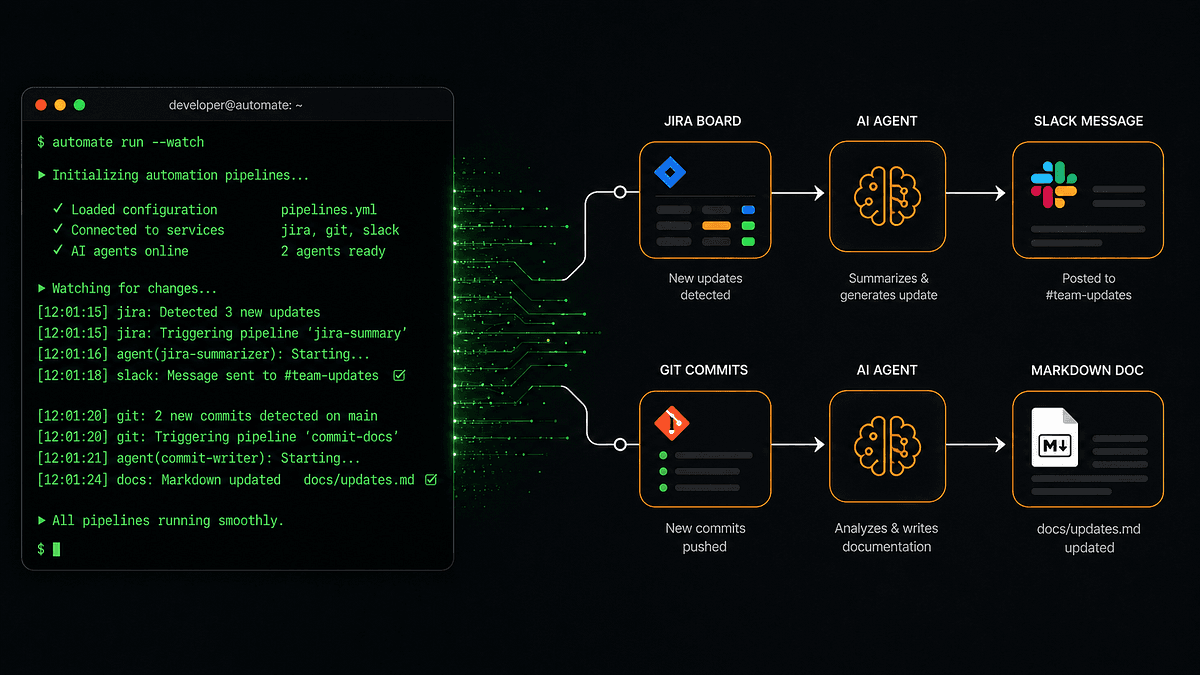Image resolution: width=1200 pixels, height=675 pixels.
Task: Click the 'AI AGENT' heading above the Jira-summary brain
Action: (x=887, y=121)
